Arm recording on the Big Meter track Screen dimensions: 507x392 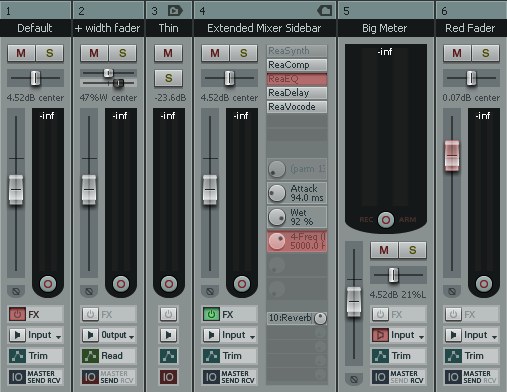[386, 220]
